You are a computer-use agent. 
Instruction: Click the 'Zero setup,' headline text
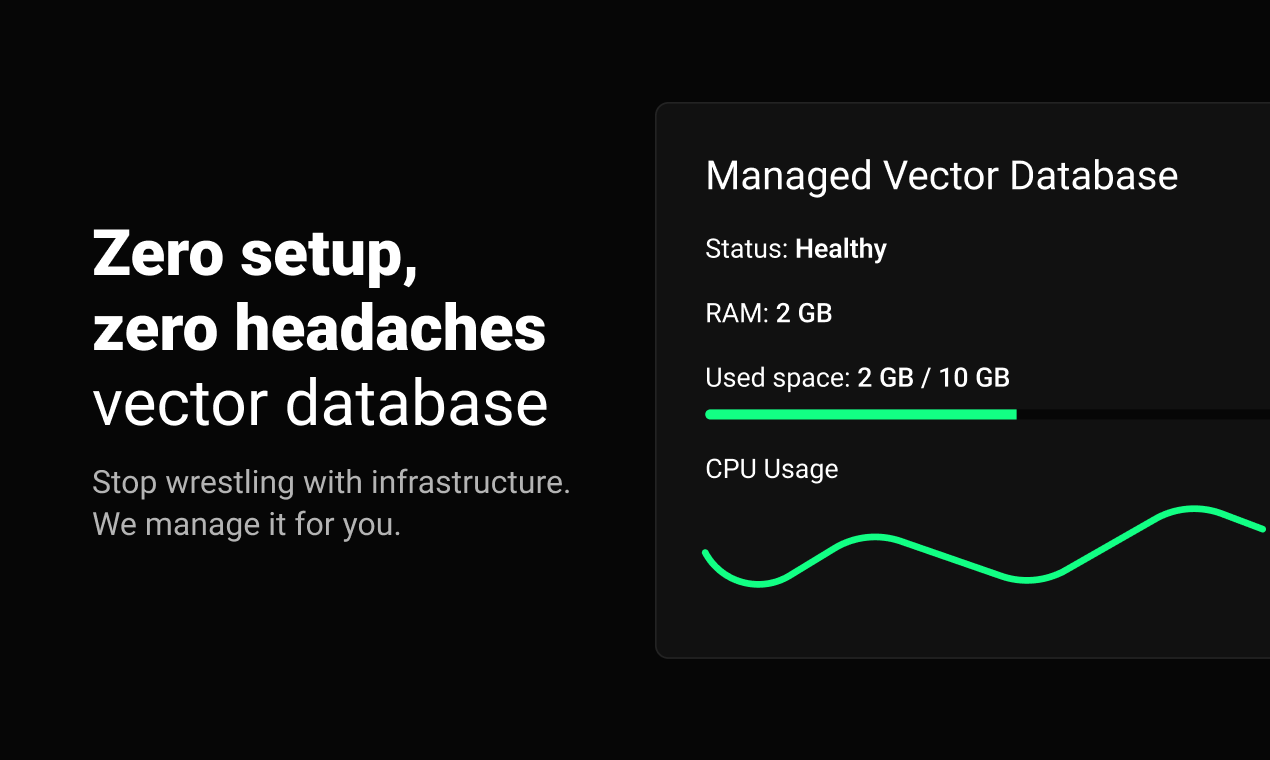(x=255, y=256)
